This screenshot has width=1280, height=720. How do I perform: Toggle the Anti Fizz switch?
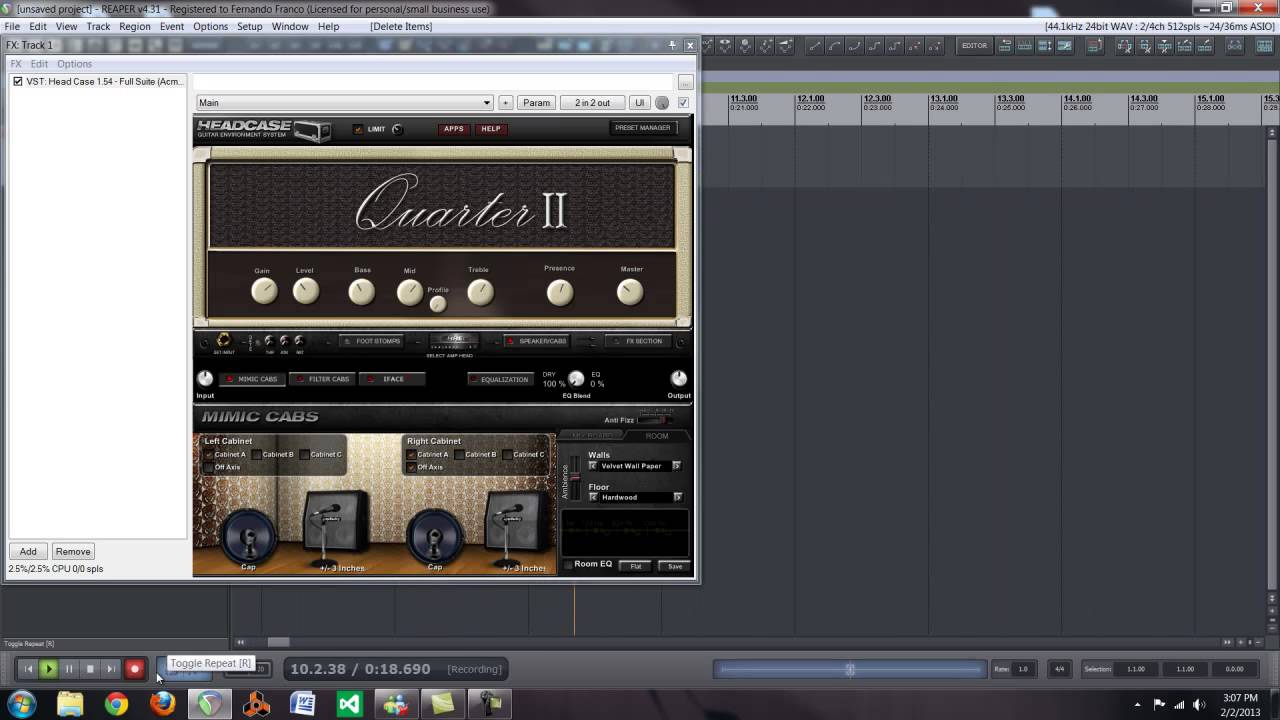click(655, 420)
